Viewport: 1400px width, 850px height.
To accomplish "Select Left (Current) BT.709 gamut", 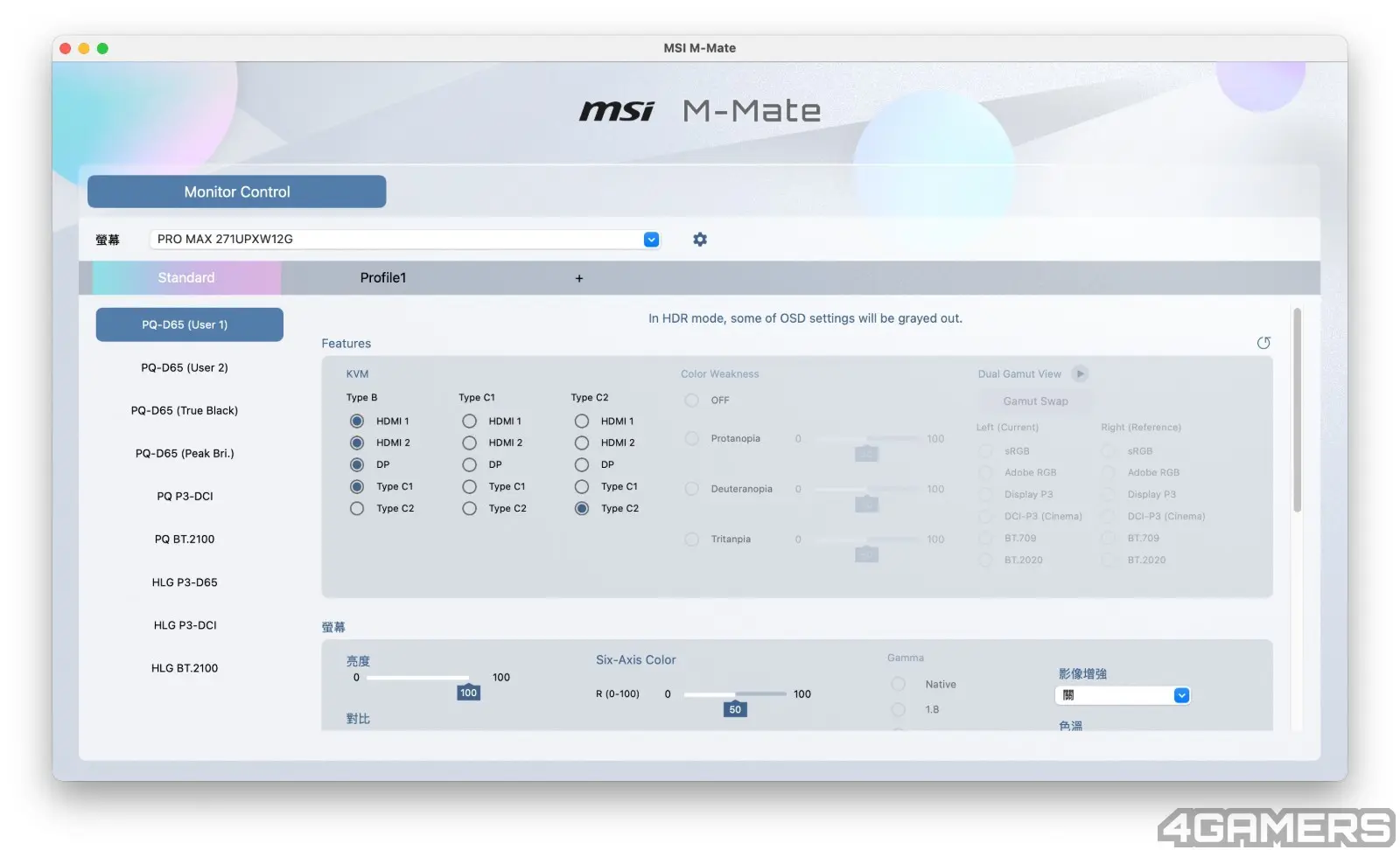I will click(x=986, y=539).
